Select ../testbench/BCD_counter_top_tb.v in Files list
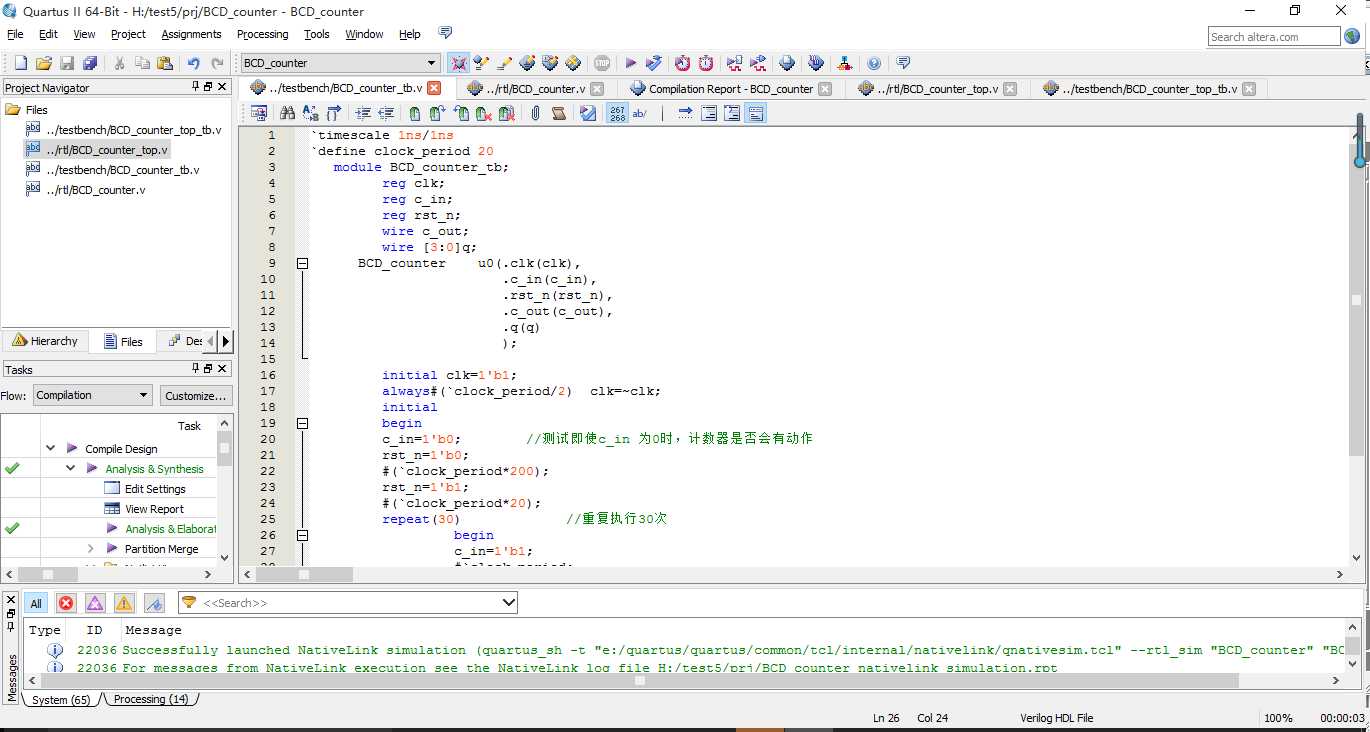This screenshot has width=1370, height=732. point(134,130)
